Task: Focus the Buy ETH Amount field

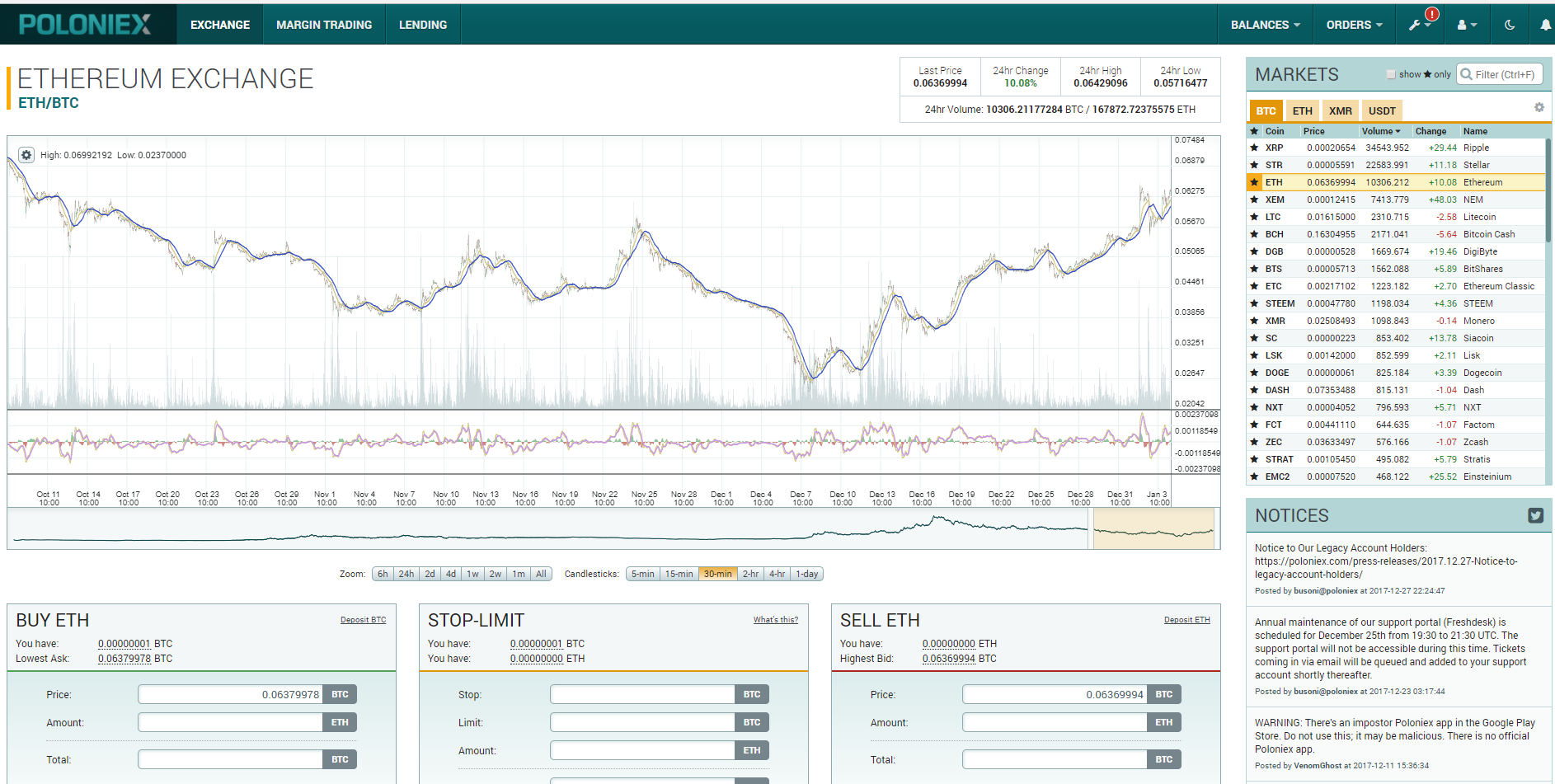Action: tap(231, 722)
